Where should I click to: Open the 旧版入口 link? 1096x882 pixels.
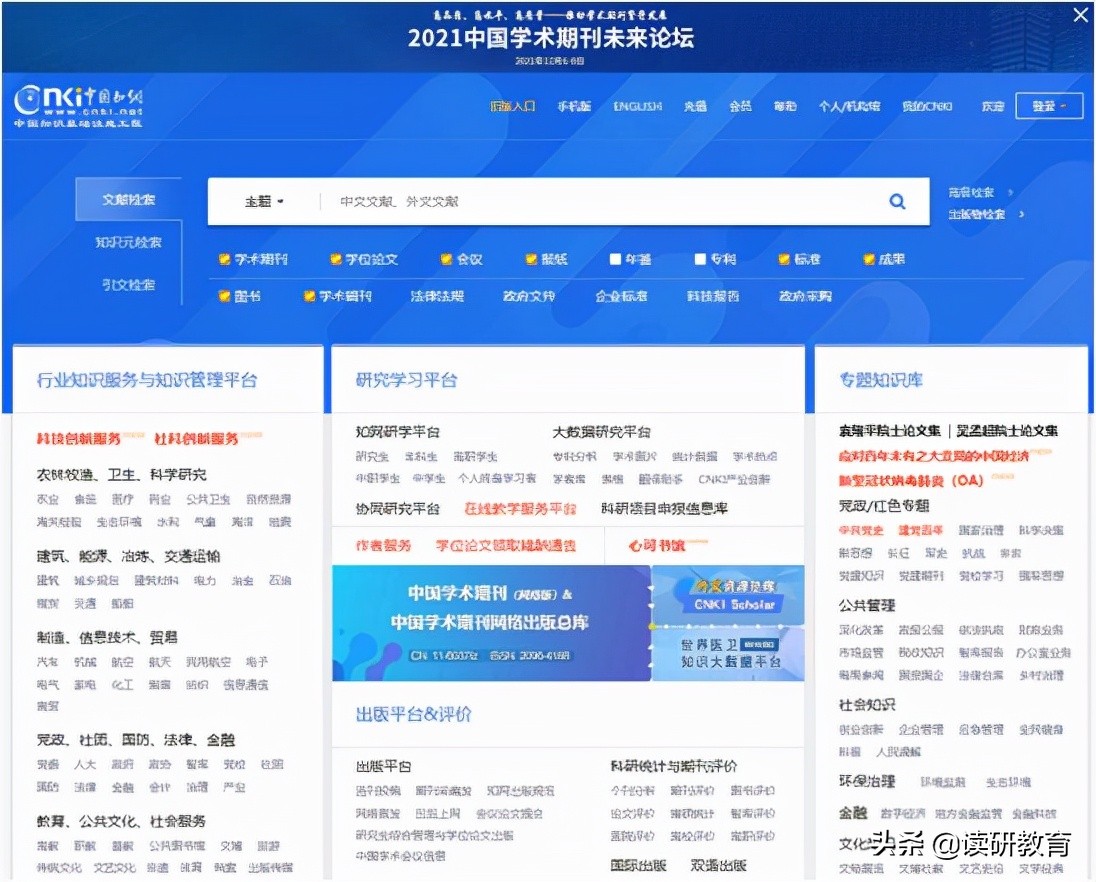tap(512, 106)
